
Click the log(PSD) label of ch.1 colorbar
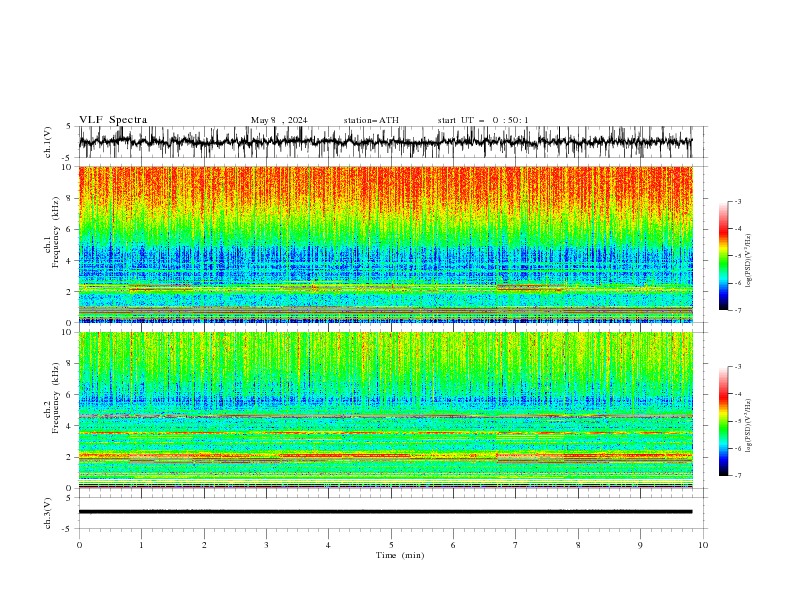[x=749, y=261]
